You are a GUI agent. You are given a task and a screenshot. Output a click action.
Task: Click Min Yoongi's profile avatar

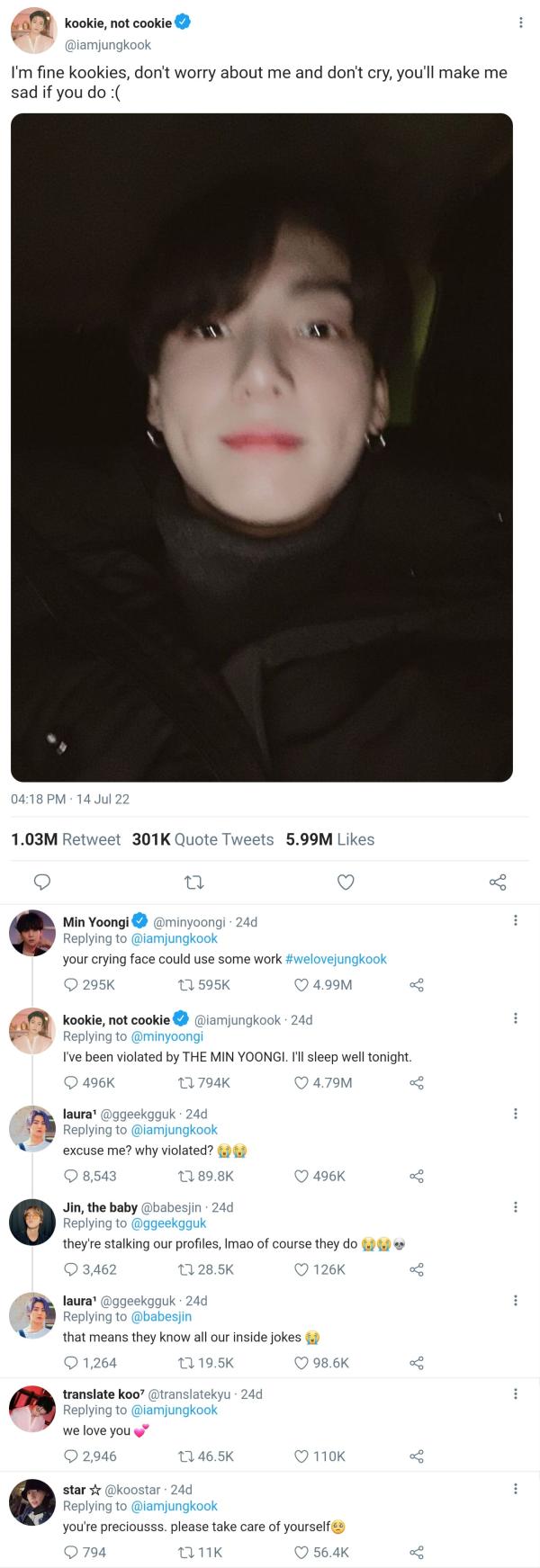point(32,933)
